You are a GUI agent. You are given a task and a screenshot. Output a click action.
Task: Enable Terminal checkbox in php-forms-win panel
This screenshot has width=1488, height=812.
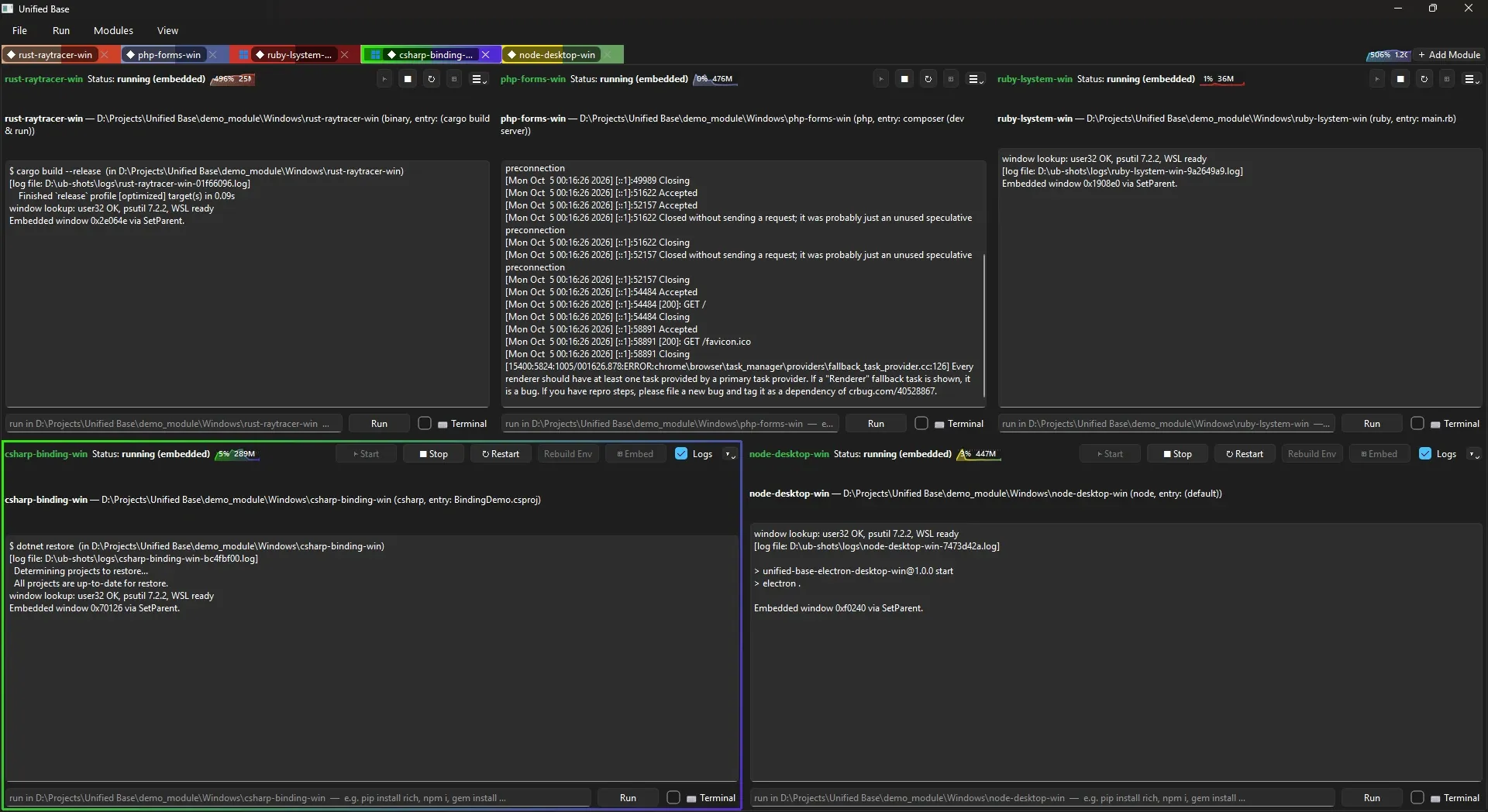coord(921,423)
